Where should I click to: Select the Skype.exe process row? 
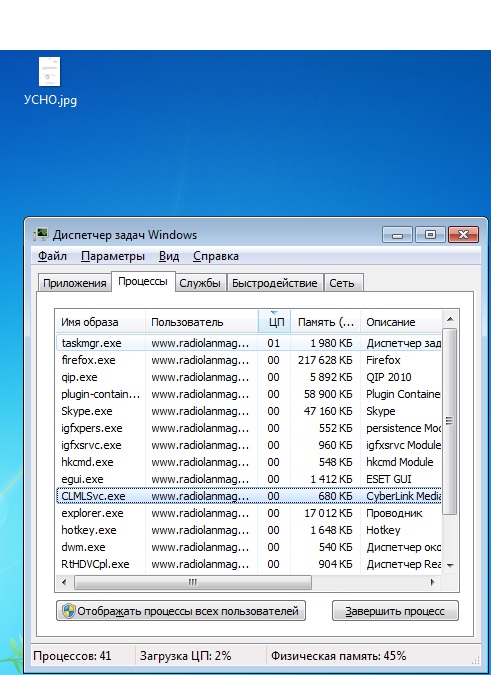click(249, 411)
